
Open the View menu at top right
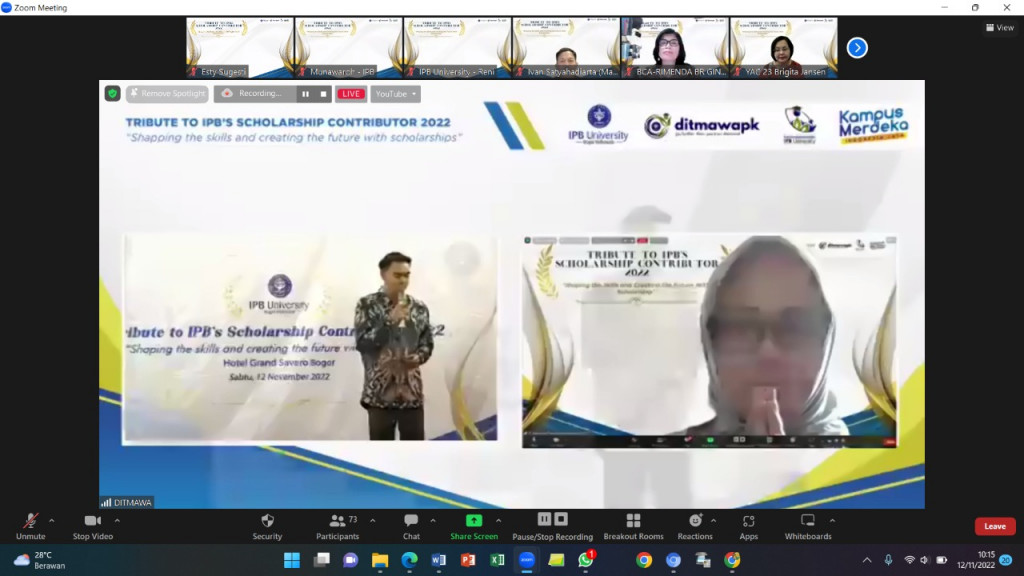click(999, 28)
